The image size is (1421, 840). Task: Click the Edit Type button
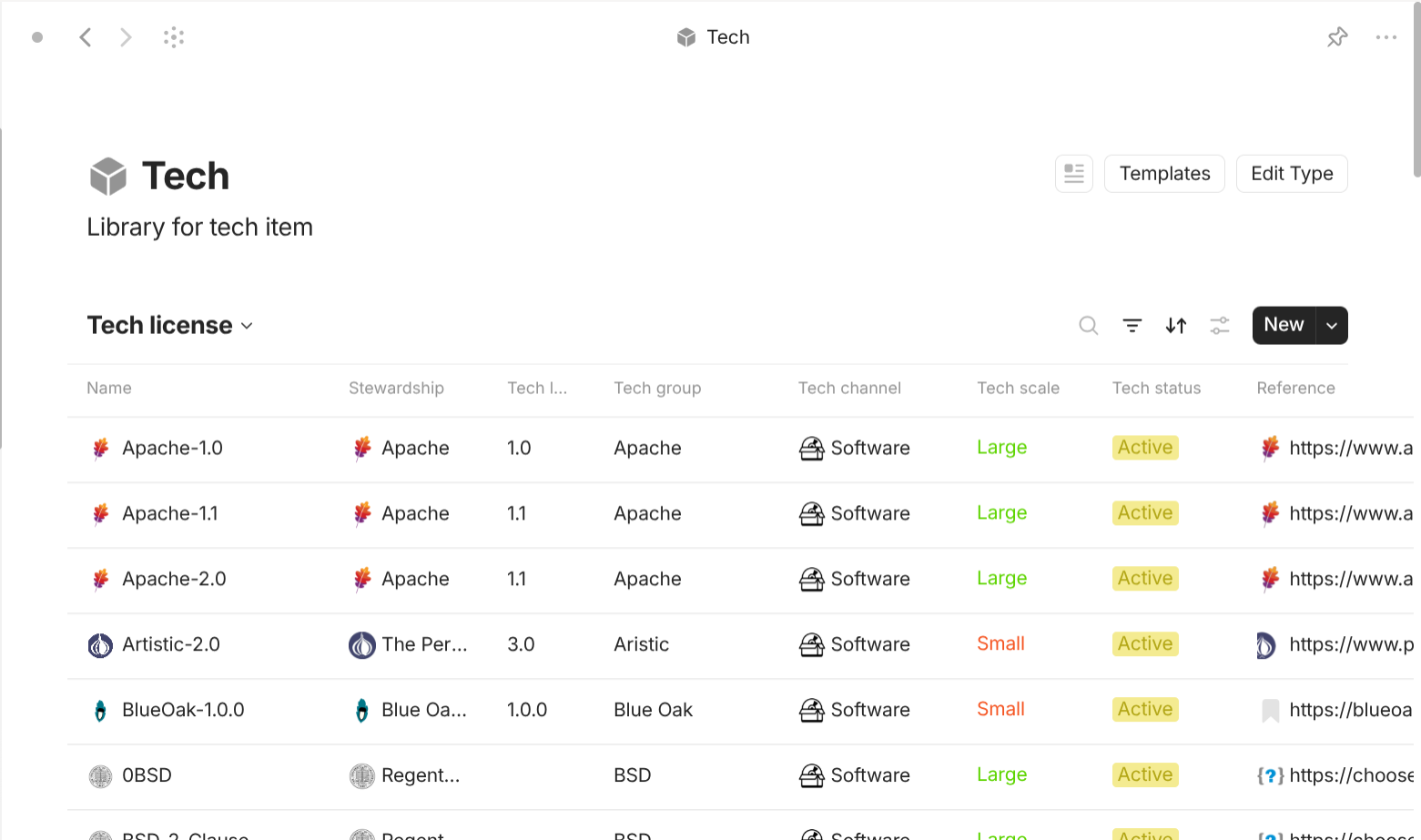pyautogui.click(x=1292, y=173)
